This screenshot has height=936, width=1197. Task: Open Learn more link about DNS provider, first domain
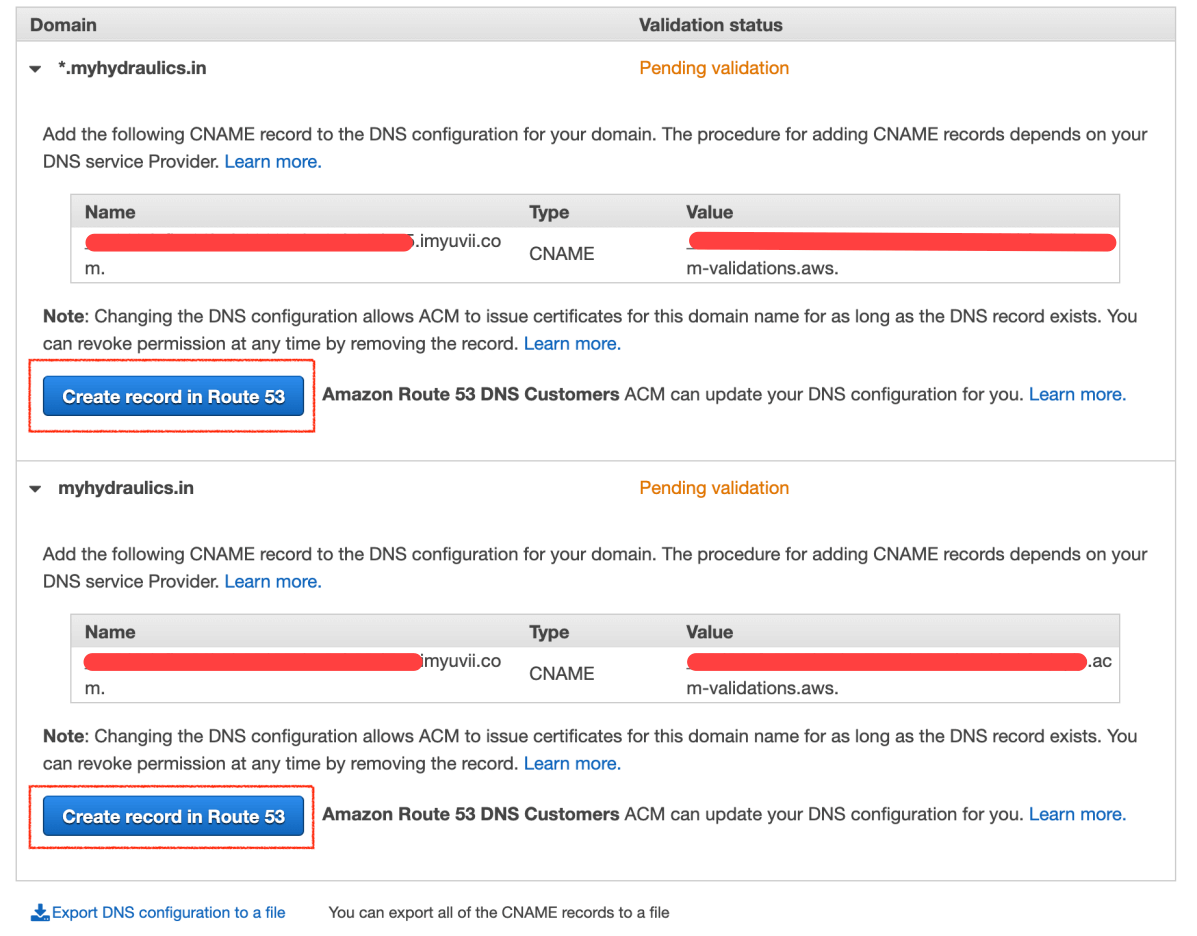point(273,162)
